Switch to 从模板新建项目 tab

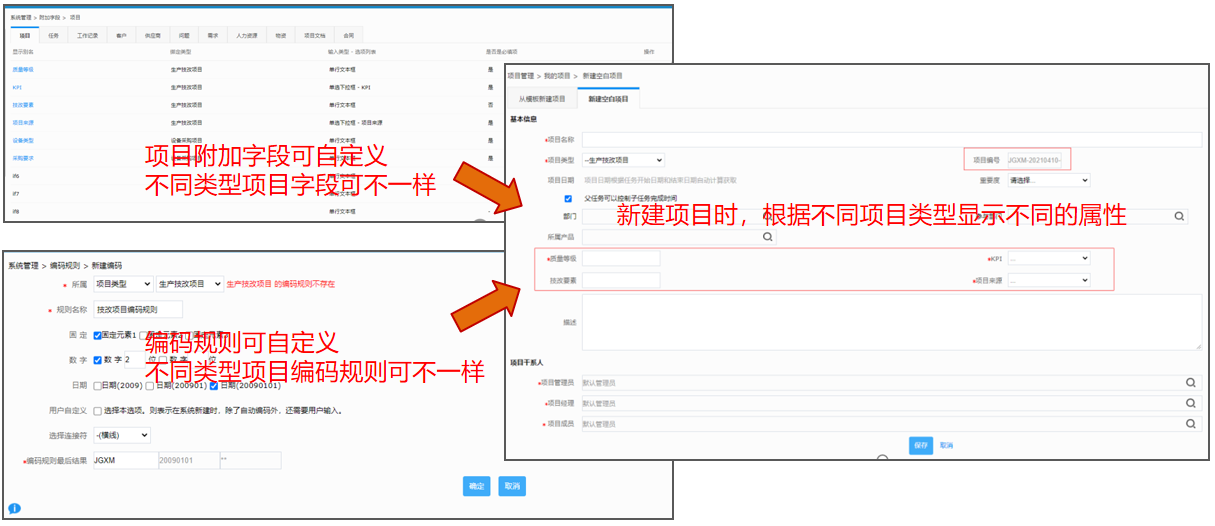coord(542,99)
